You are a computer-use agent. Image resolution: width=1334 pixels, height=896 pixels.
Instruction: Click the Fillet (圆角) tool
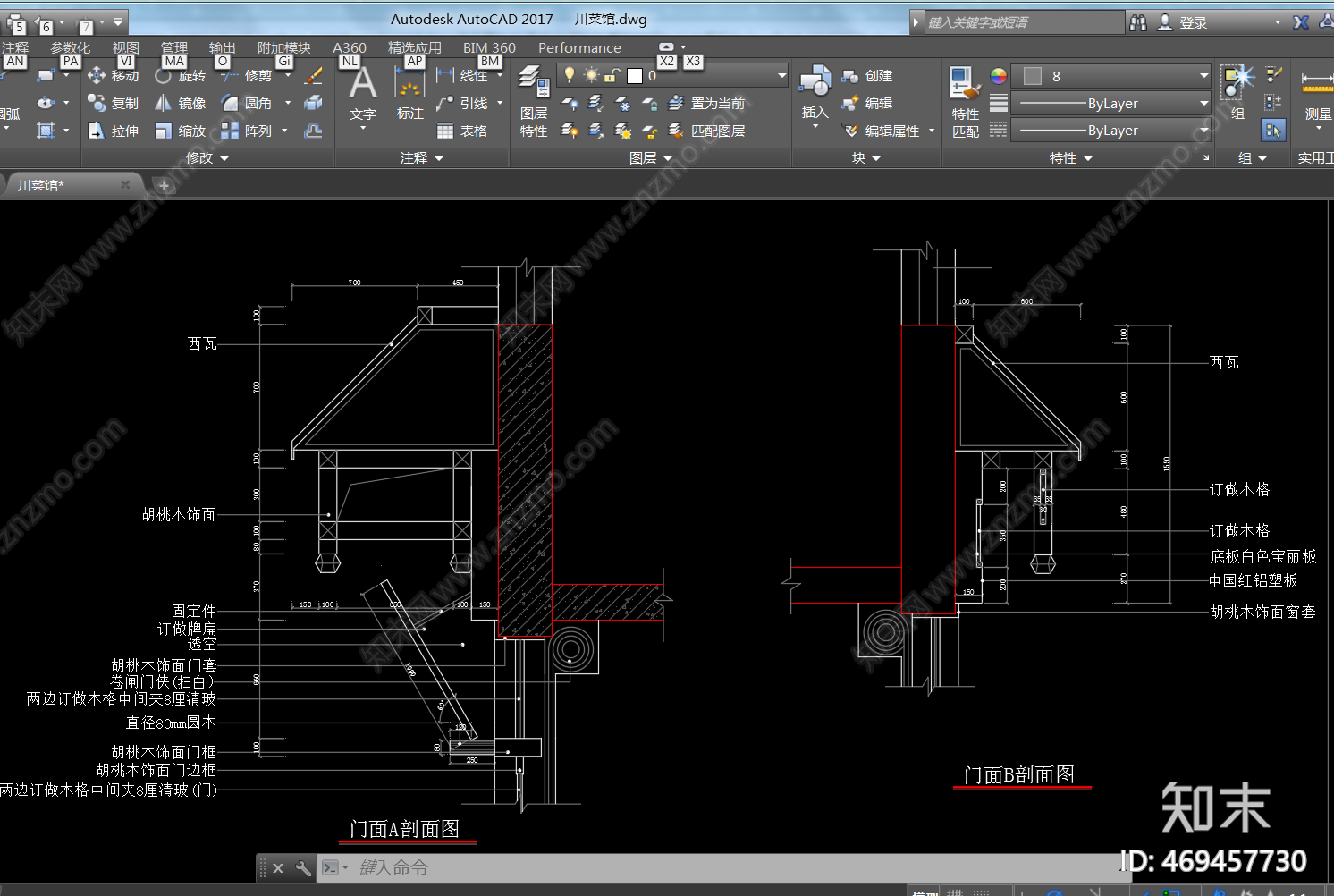click(x=246, y=104)
